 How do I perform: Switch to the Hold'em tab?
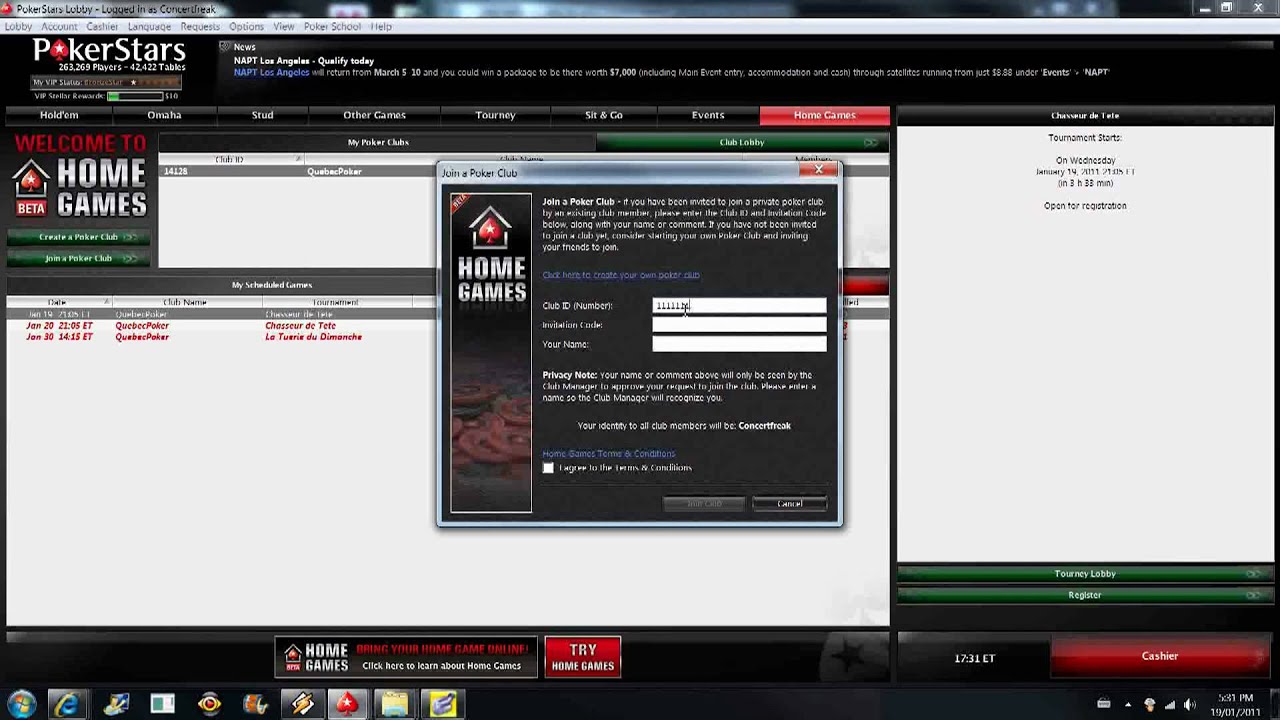[59, 115]
